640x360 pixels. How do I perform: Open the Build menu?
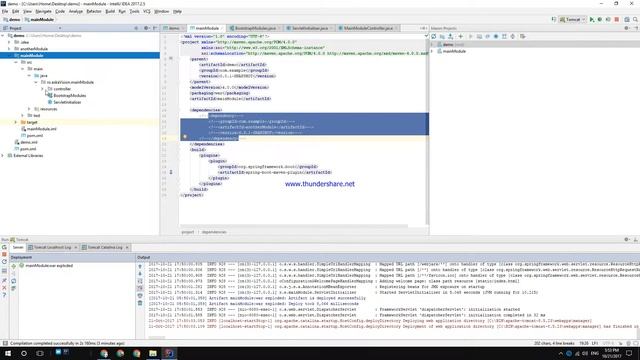pos(110,11)
